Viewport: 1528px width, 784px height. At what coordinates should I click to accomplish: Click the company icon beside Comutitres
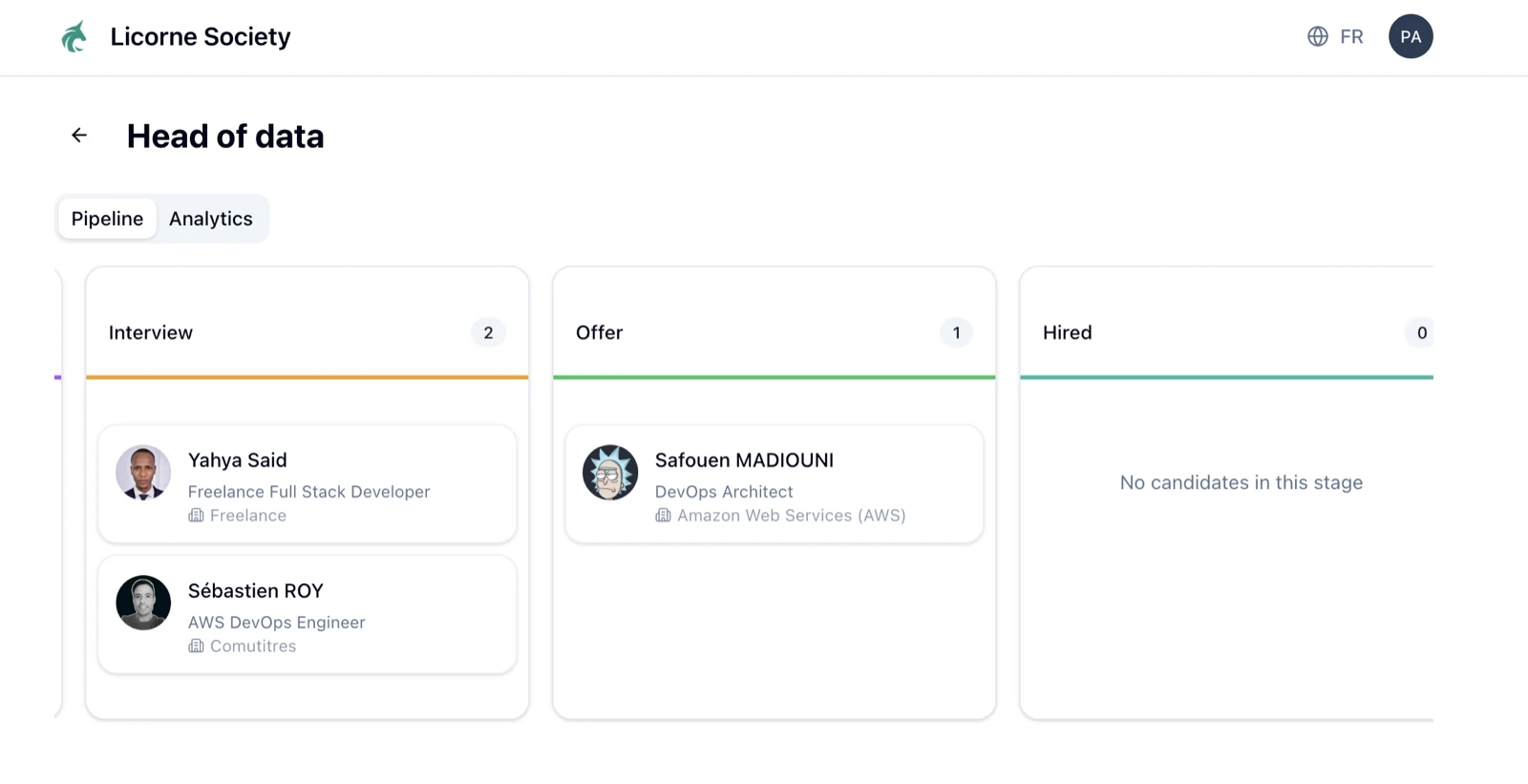195,646
